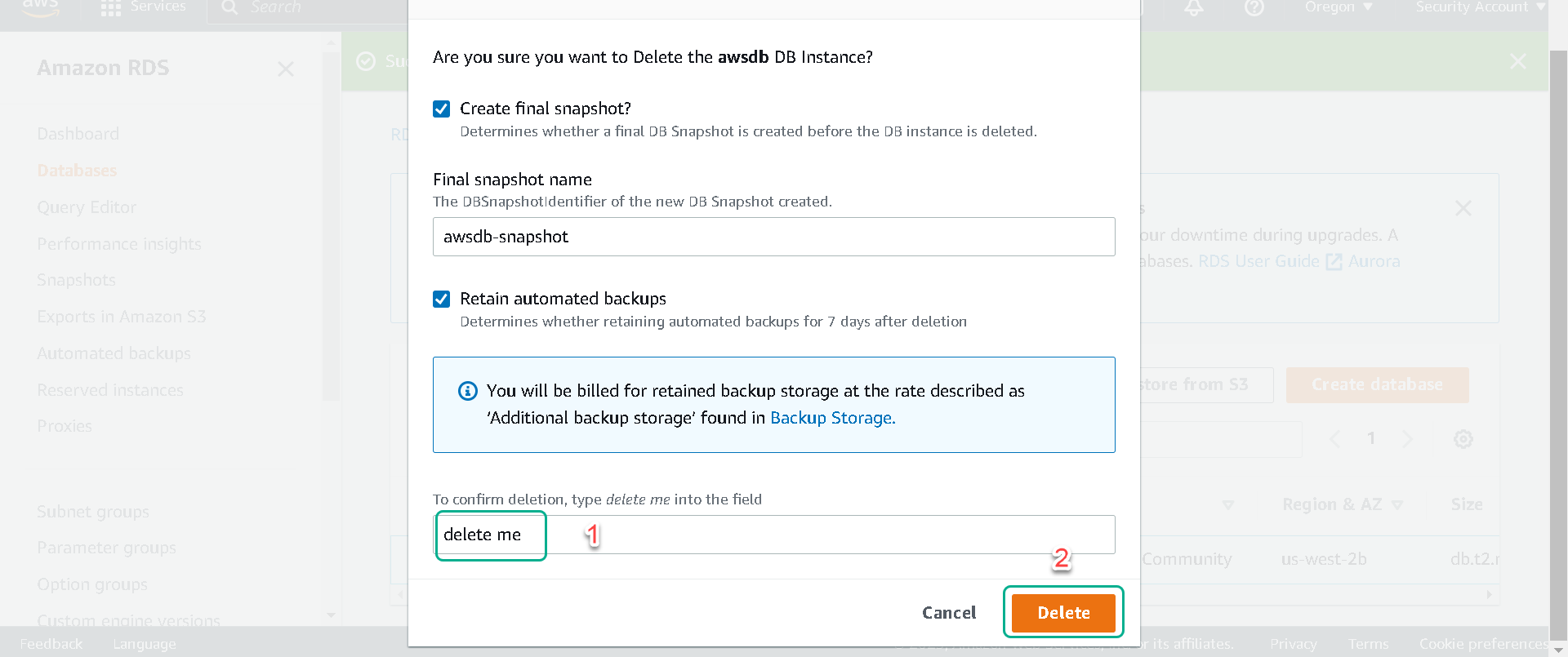Go to previous page of databases
This screenshot has width=1568, height=657.
1334,439
